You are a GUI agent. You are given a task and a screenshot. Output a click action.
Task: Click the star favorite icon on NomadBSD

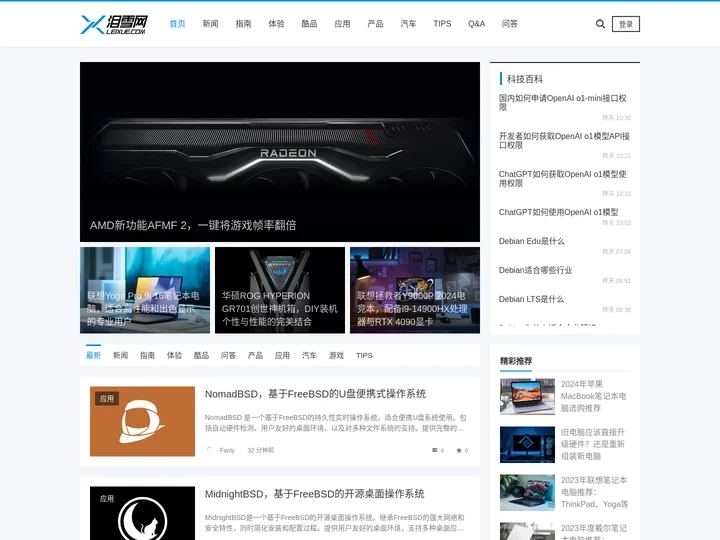tap(459, 450)
